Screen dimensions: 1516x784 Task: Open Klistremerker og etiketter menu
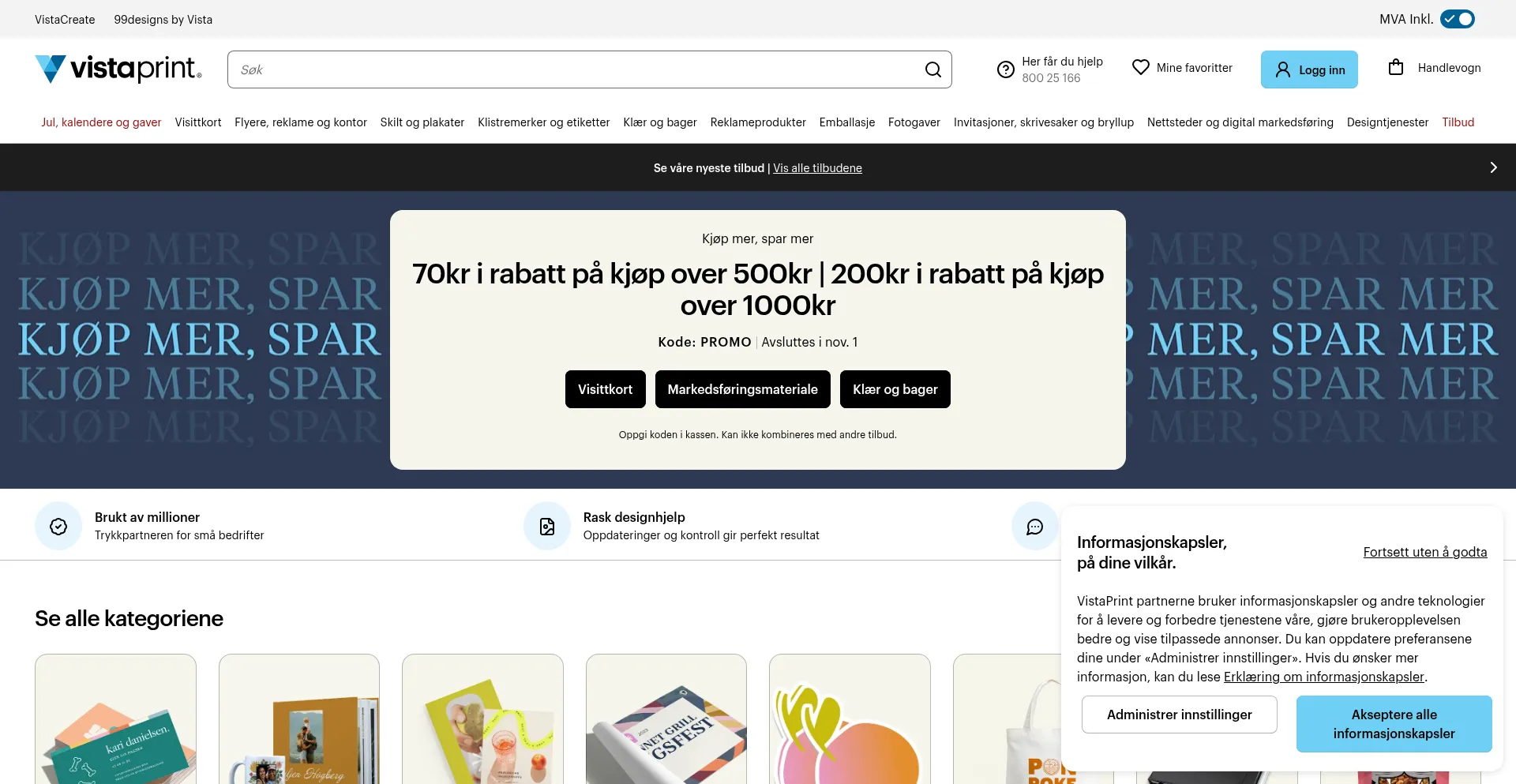pos(544,122)
